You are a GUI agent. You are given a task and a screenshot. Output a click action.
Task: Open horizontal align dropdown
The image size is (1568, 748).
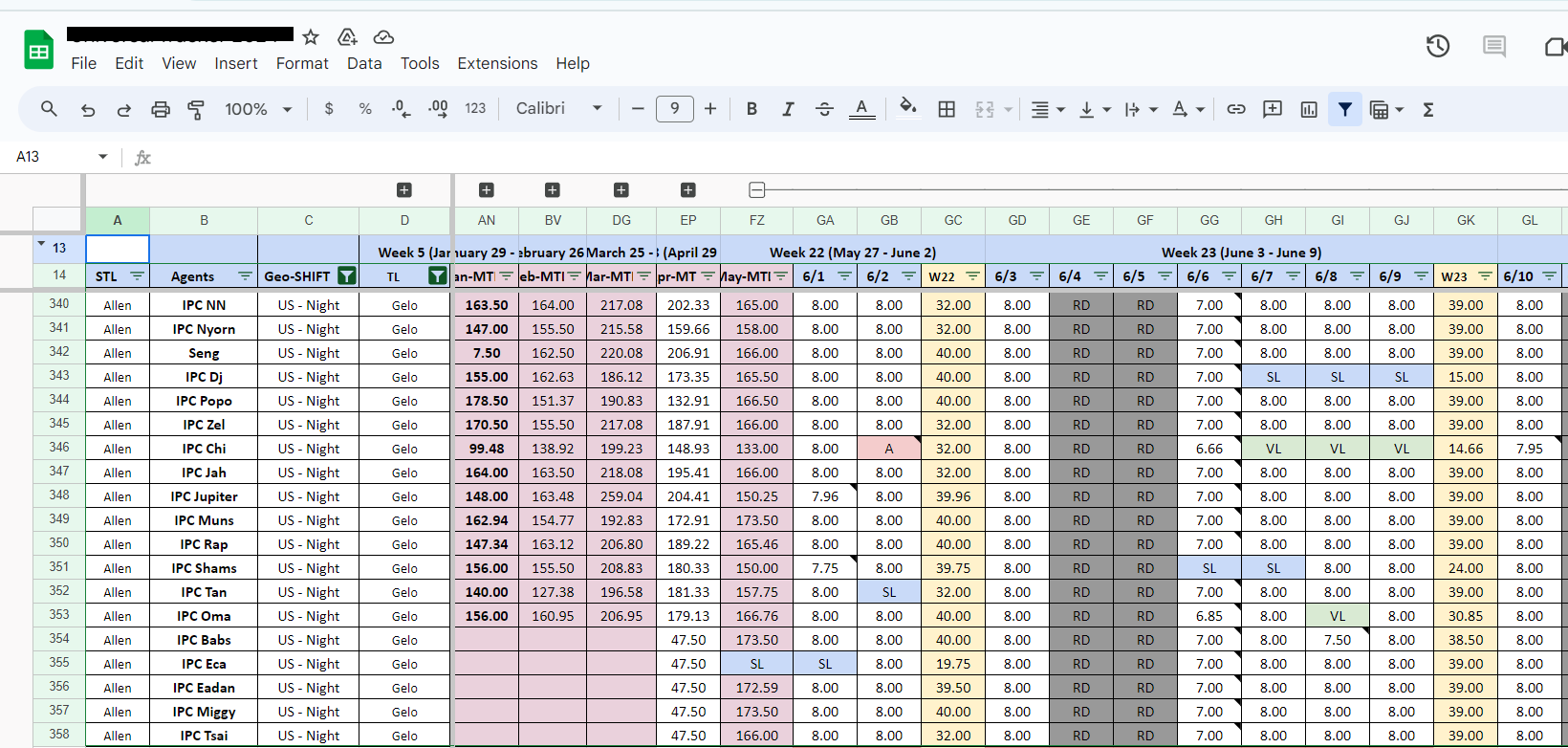pyautogui.click(x=1048, y=109)
